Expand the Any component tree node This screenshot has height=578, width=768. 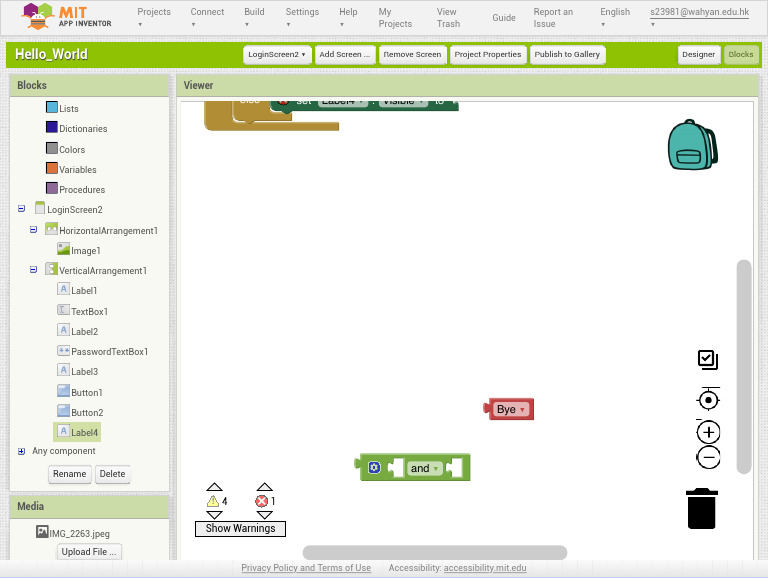tap(22, 451)
